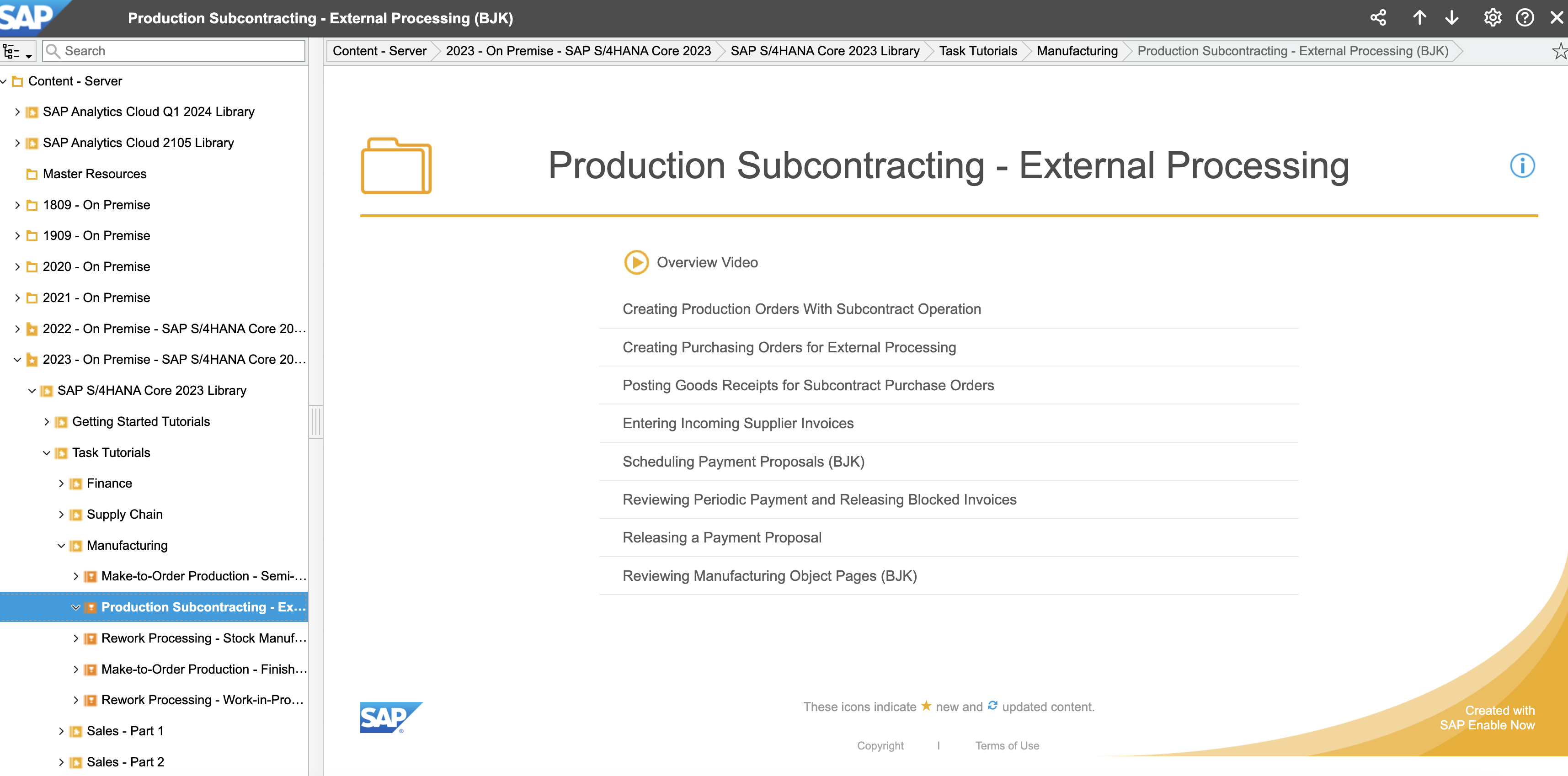Click SAP S/4HANA Core 2023 Library breadcrumb
The image size is (1568, 776).
(x=825, y=51)
